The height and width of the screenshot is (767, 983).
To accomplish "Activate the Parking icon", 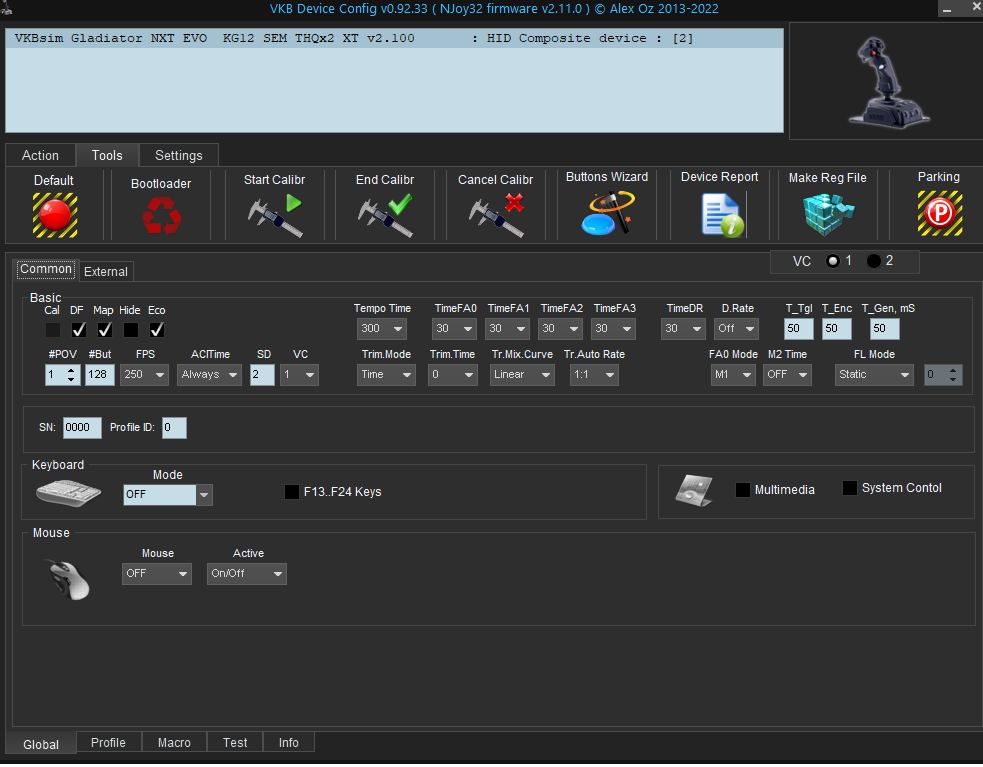I will click(939, 213).
